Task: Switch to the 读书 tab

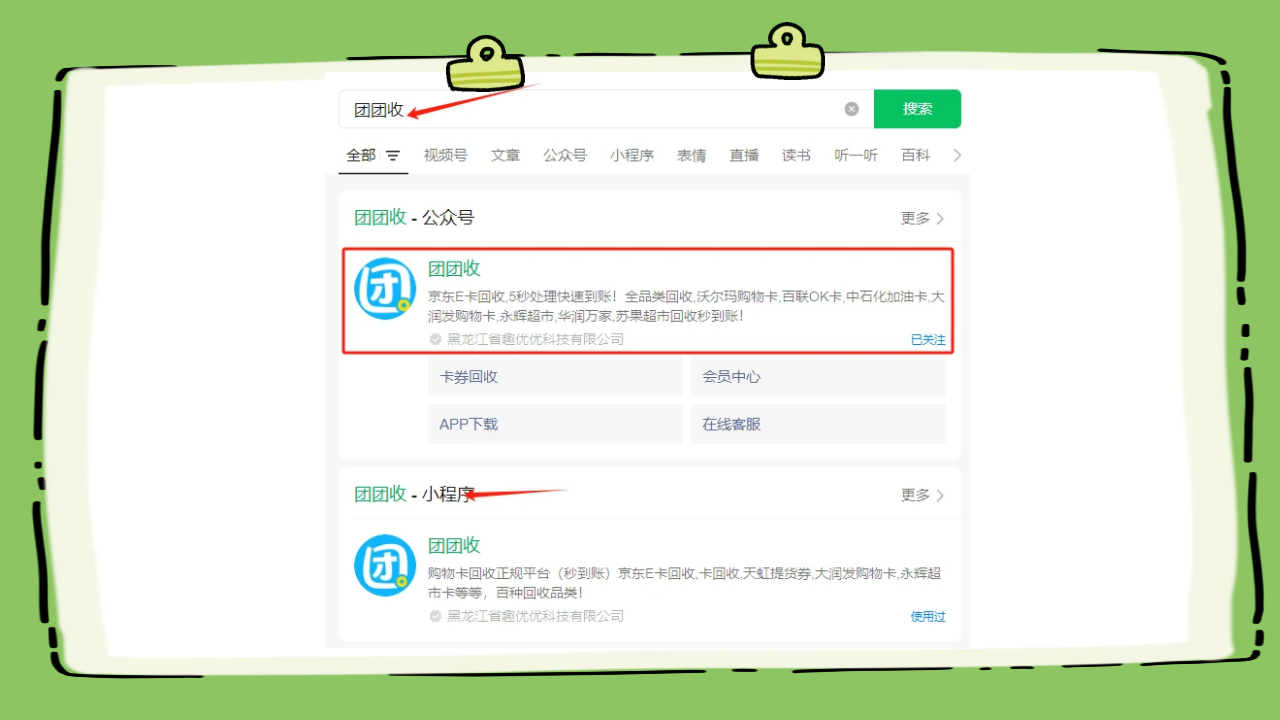Action: point(796,155)
